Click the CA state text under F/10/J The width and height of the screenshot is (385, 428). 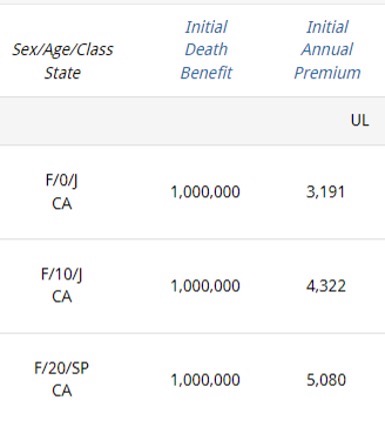coord(62,297)
